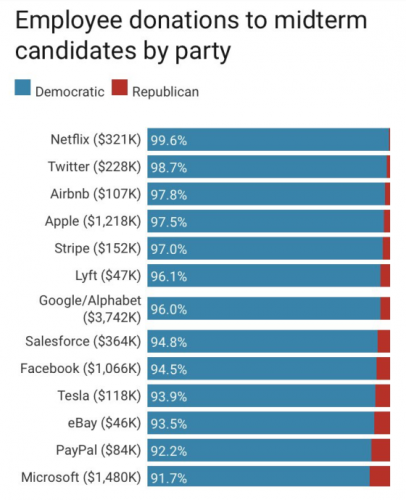The width and height of the screenshot is (406, 500).
Task: Click Facebook's red Republican bar segment
Action: (x=383, y=369)
